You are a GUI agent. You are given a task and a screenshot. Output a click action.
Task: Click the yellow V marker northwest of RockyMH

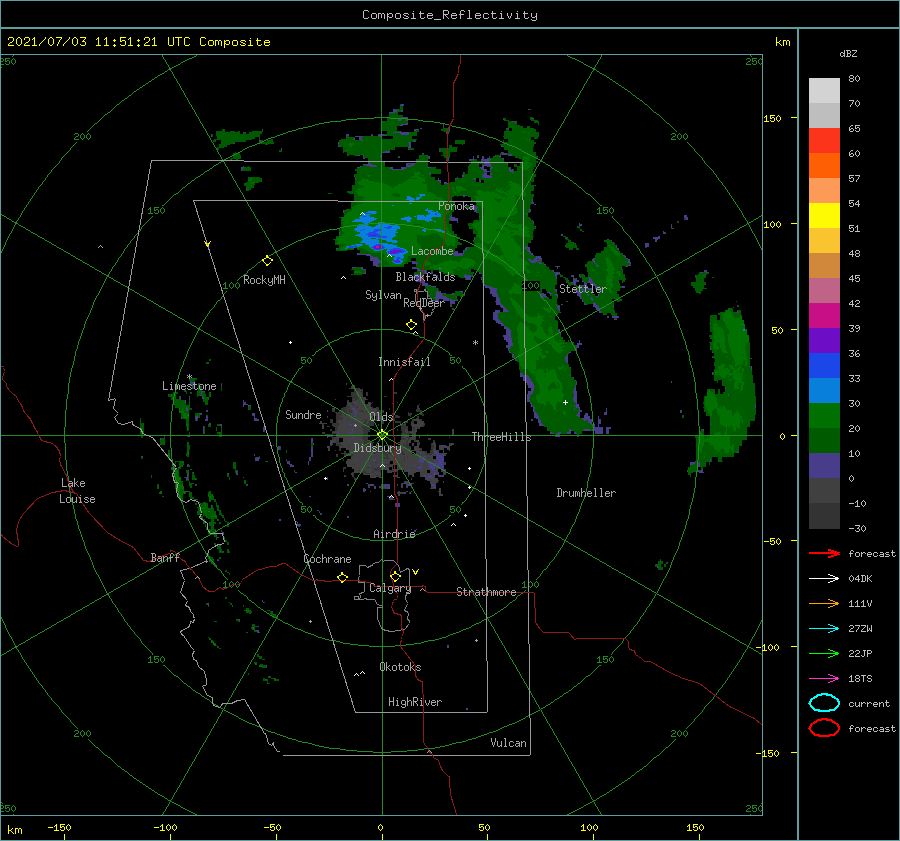(x=208, y=244)
